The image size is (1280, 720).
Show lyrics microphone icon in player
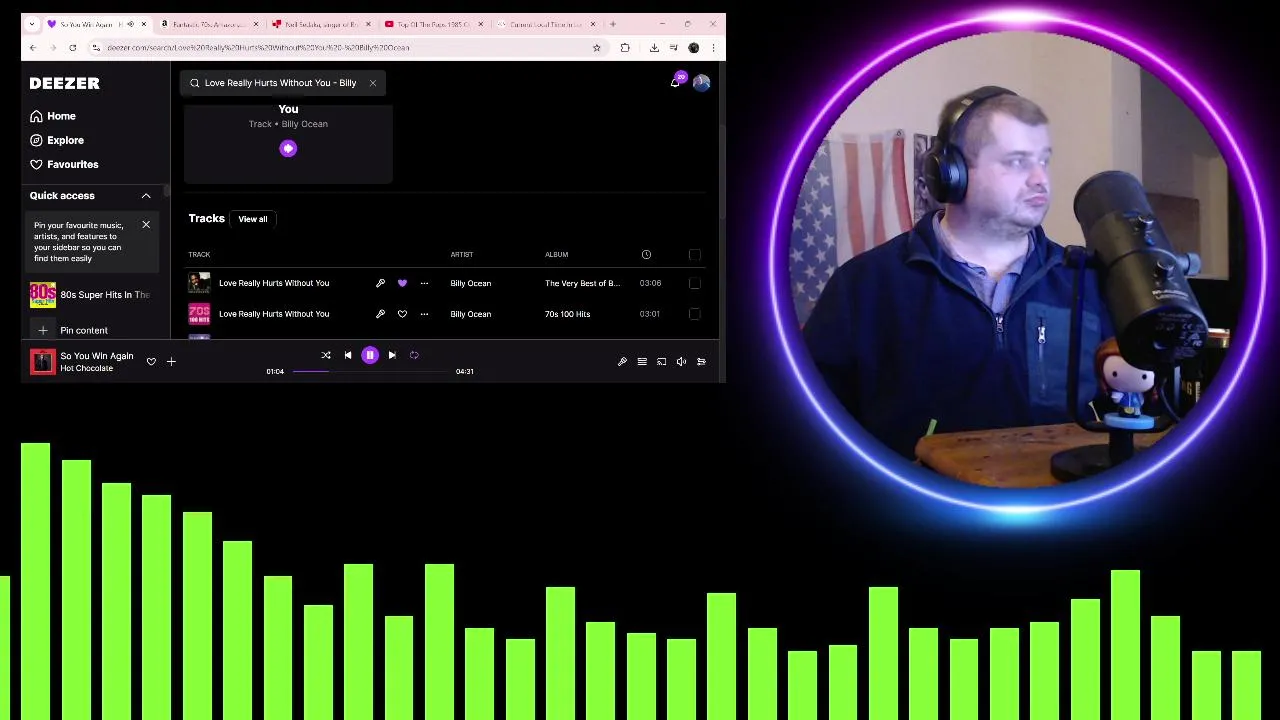pos(622,362)
